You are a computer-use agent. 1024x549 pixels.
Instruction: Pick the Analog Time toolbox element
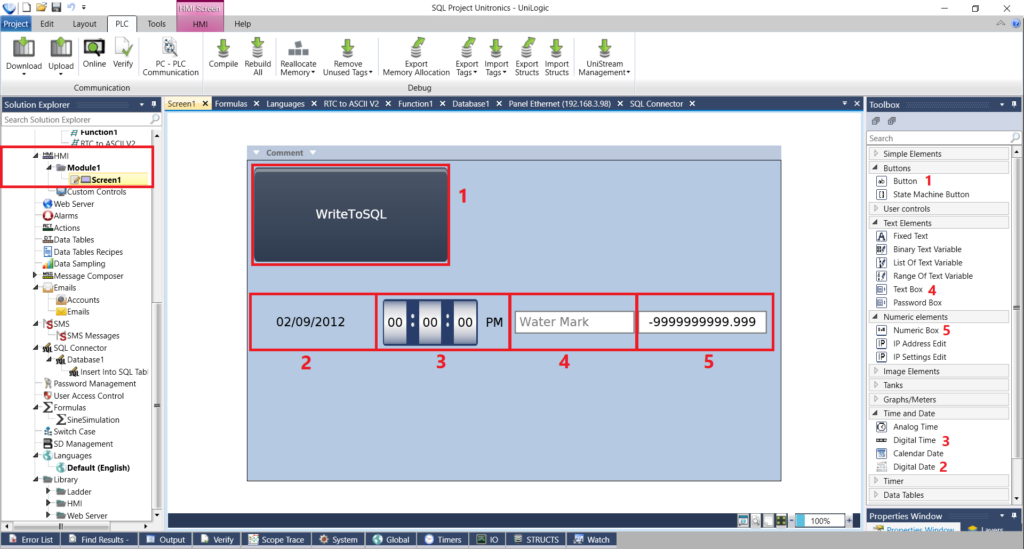click(x=915, y=427)
